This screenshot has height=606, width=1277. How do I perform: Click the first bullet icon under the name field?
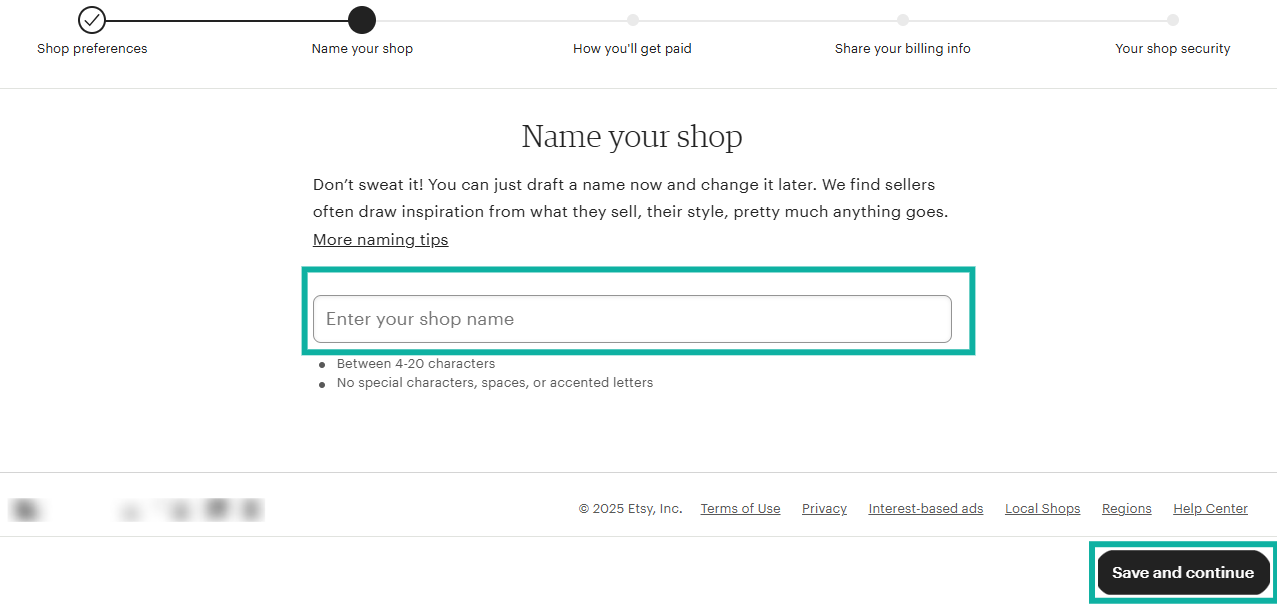[x=321, y=365]
